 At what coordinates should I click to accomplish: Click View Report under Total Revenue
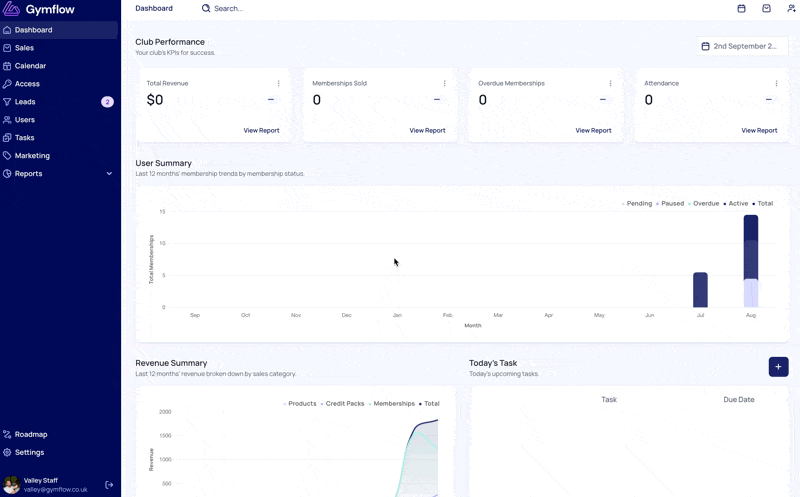(261, 130)
